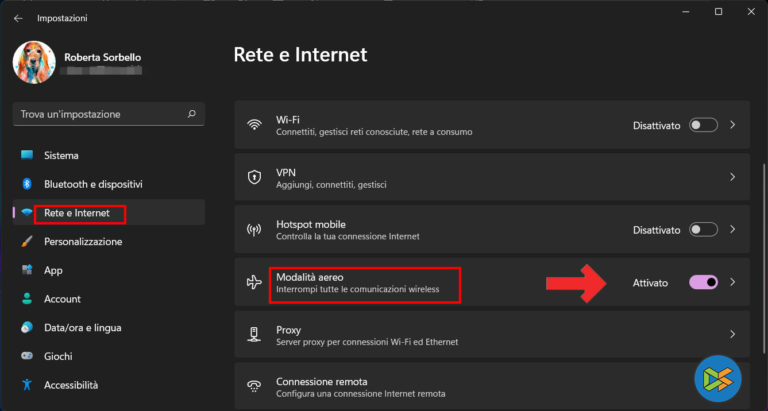Enable the Hotspot mobile switch
This screenshot has height=411, width=768.
pos(703,230)
